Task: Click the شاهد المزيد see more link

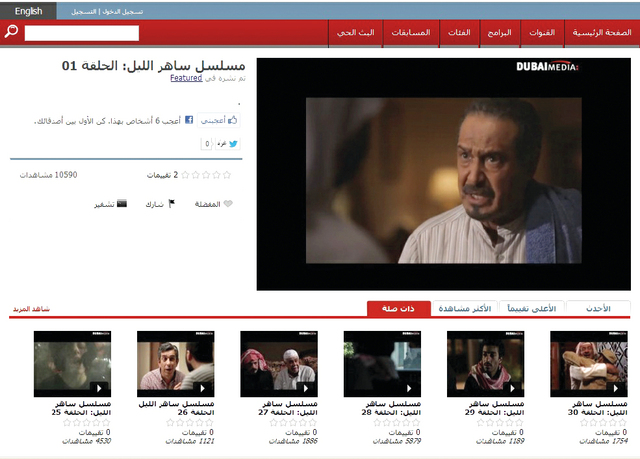Action: (31, 309)
